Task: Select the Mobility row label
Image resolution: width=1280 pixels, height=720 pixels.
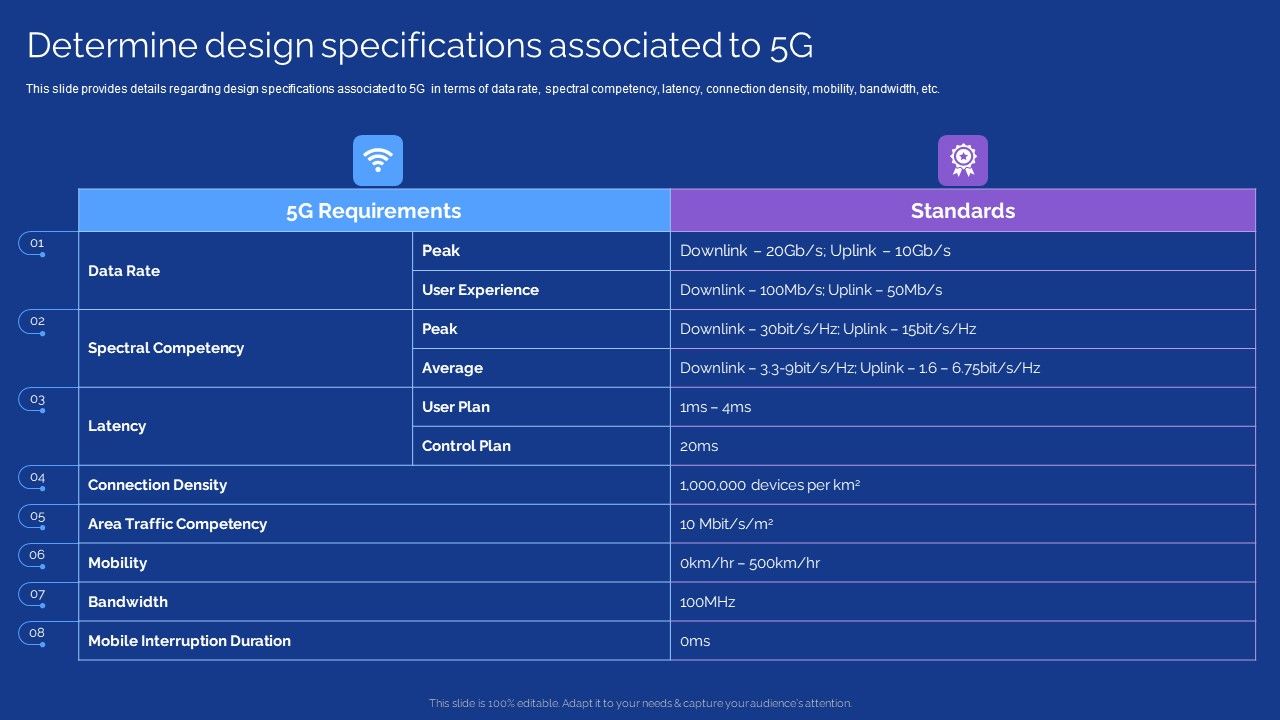Action: [x=117, y=563]
